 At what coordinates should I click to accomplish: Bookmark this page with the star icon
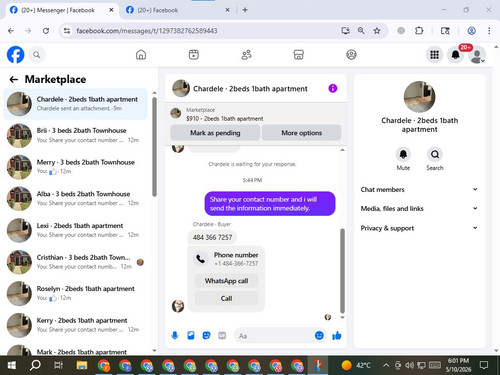[x=377, y=31]
